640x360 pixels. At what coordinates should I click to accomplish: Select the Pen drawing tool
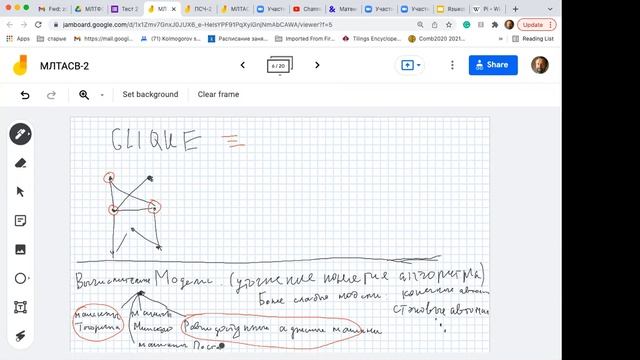pos(20,134)
